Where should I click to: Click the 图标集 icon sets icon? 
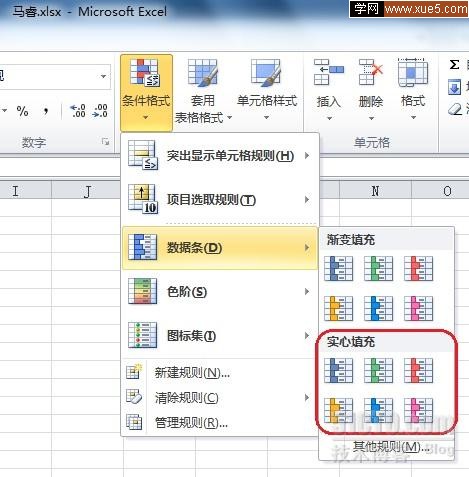pyautogui.click(x=143, y=335)
